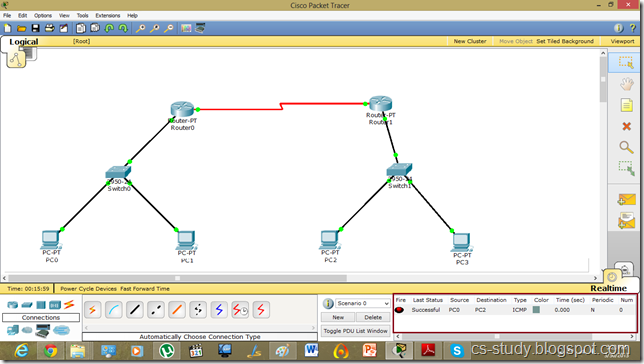Activate the Select tool in right panel
The width and height of the screenshot is (644, 364).
[626, 62]
